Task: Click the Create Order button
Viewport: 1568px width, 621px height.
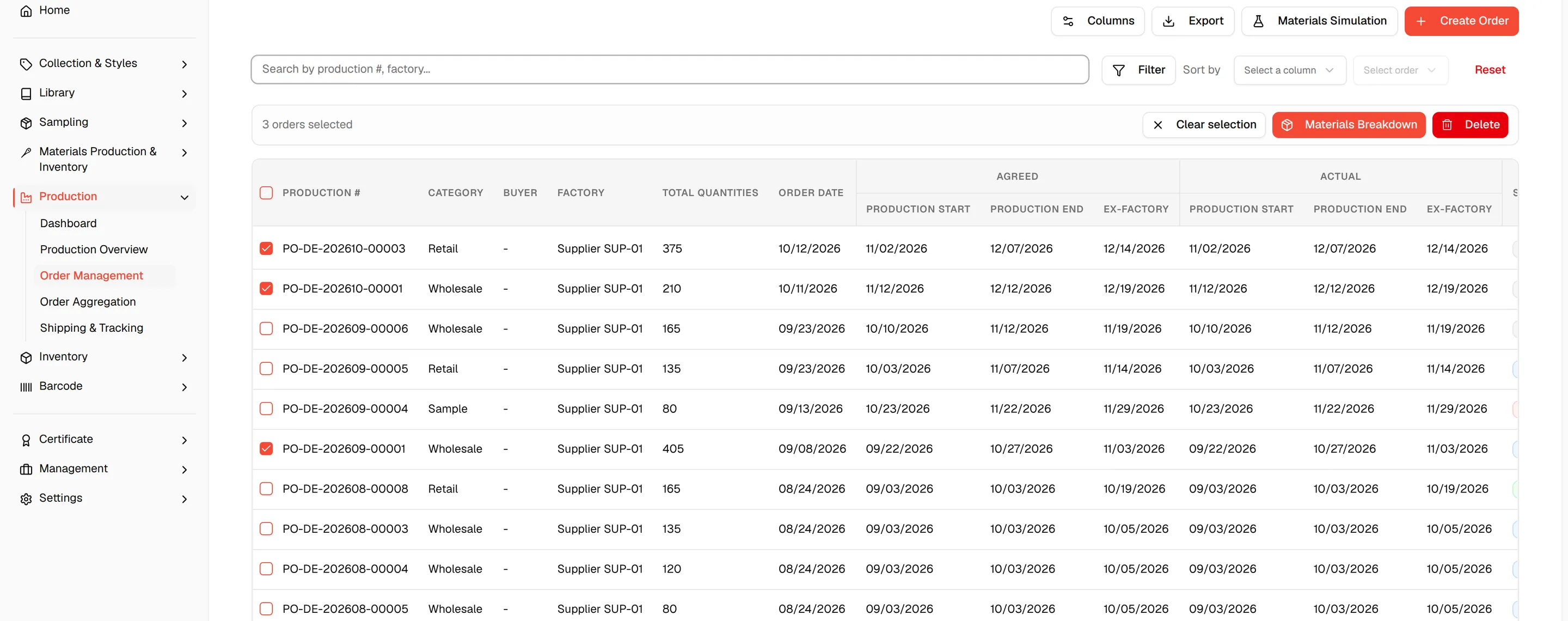Action: coord(1461,21)
